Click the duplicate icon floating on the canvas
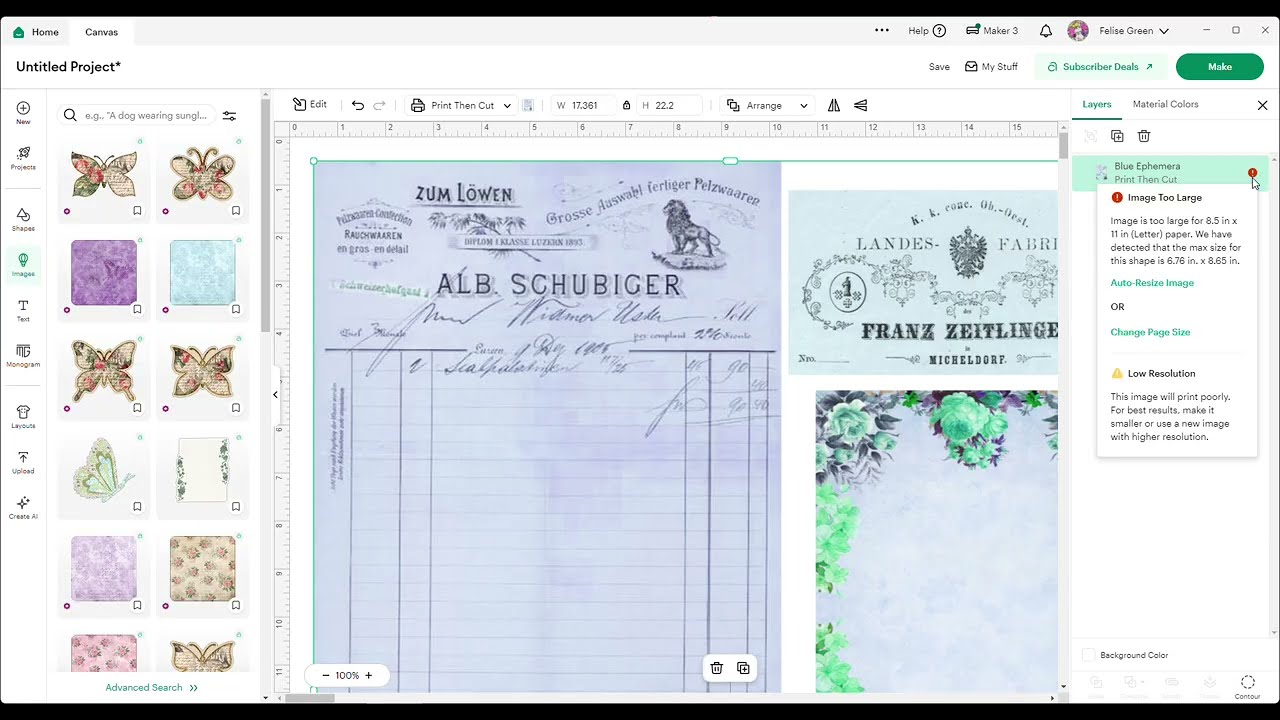Screen dimensions: 1280x720 pyautogui.click(x=743, y=668)
